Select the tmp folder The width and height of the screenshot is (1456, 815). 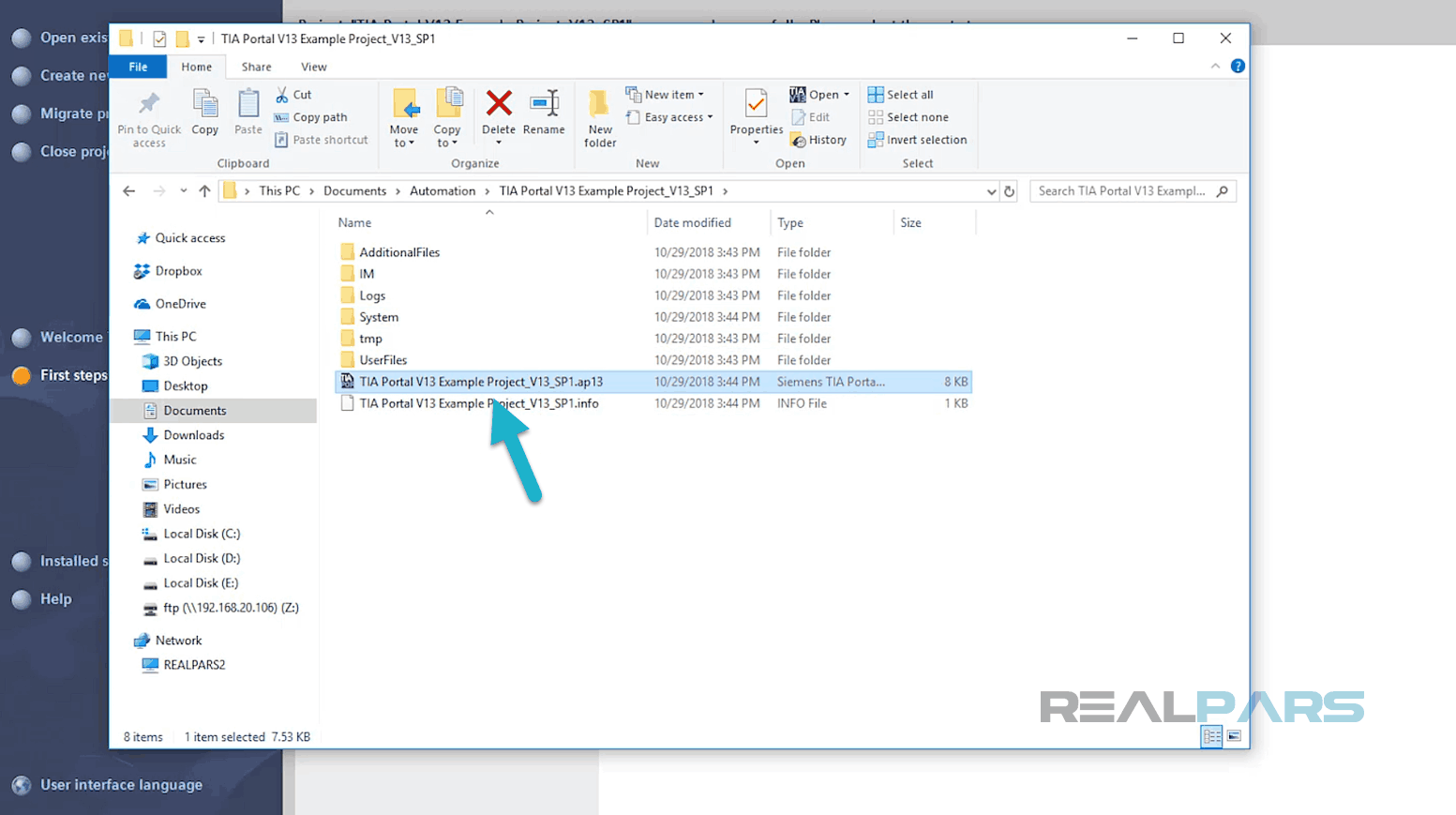369,339
